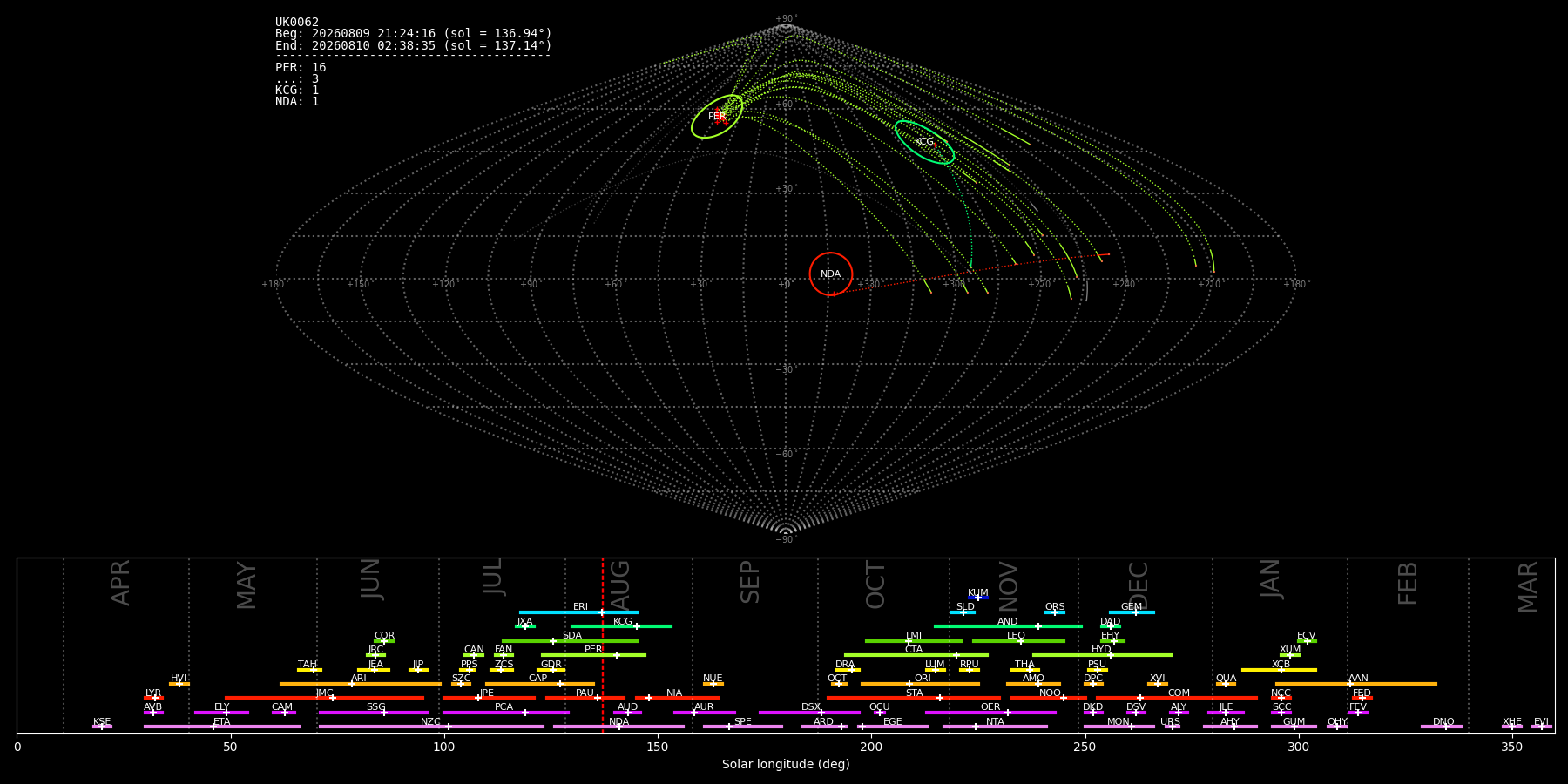Click the PER radiant ellipse on sky map
The image size is (1568, 784).
(x=717, y=117)
